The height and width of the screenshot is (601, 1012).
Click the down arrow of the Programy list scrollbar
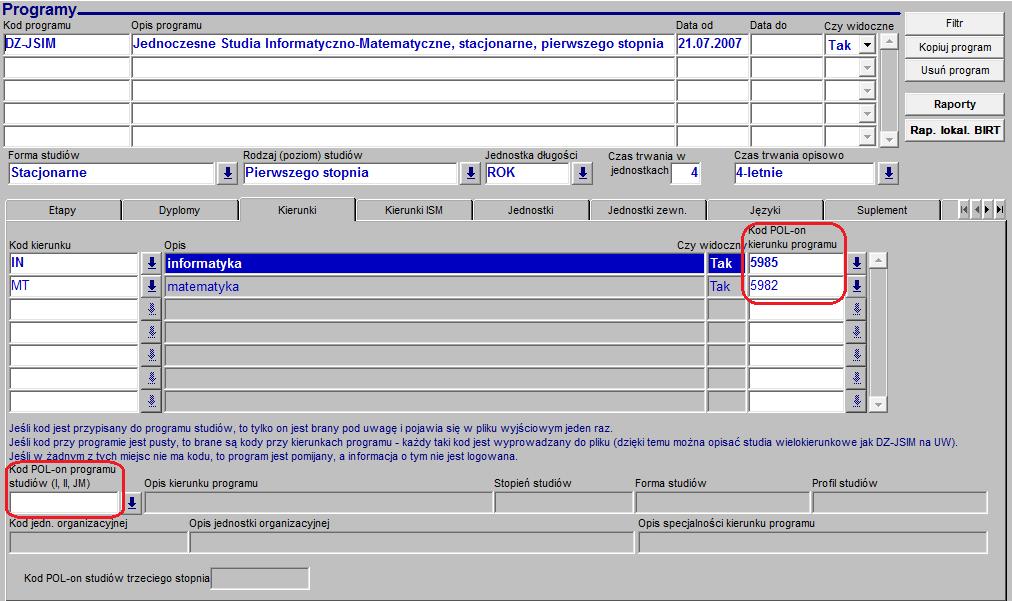889,139
